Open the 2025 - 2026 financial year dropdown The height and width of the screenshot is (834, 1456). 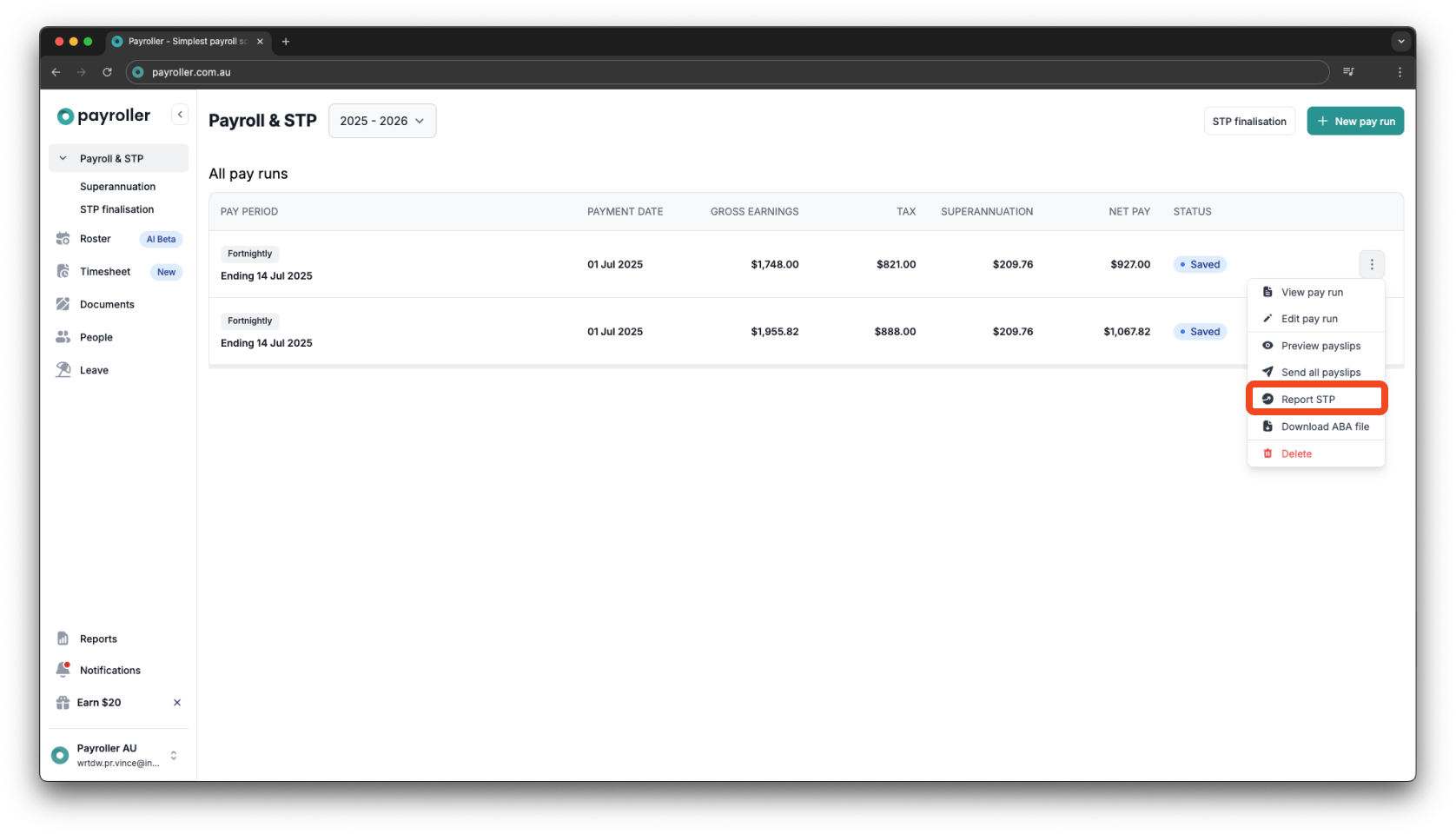click(382, 121)
